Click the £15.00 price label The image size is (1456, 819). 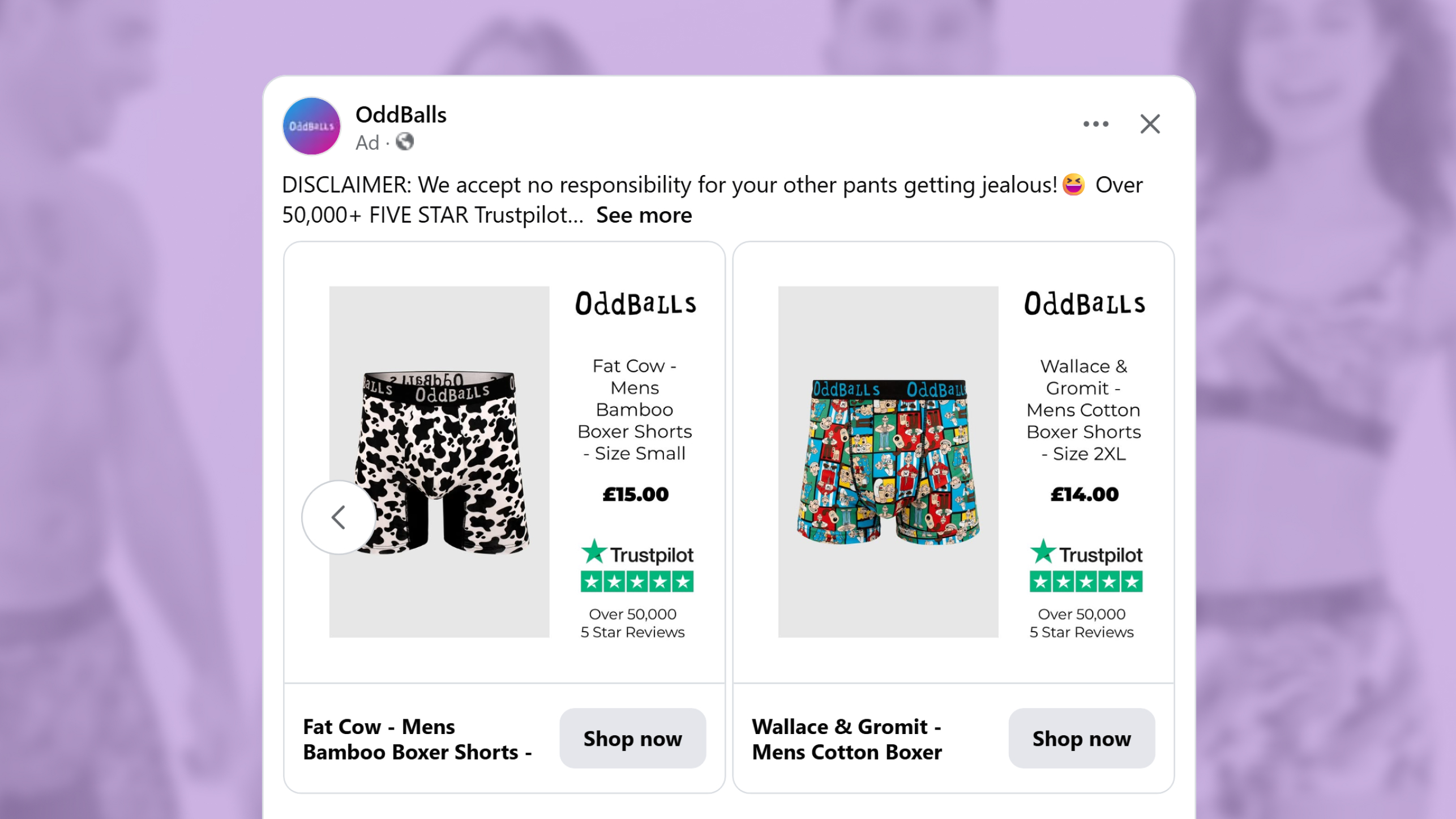click(x=635, y=494)
